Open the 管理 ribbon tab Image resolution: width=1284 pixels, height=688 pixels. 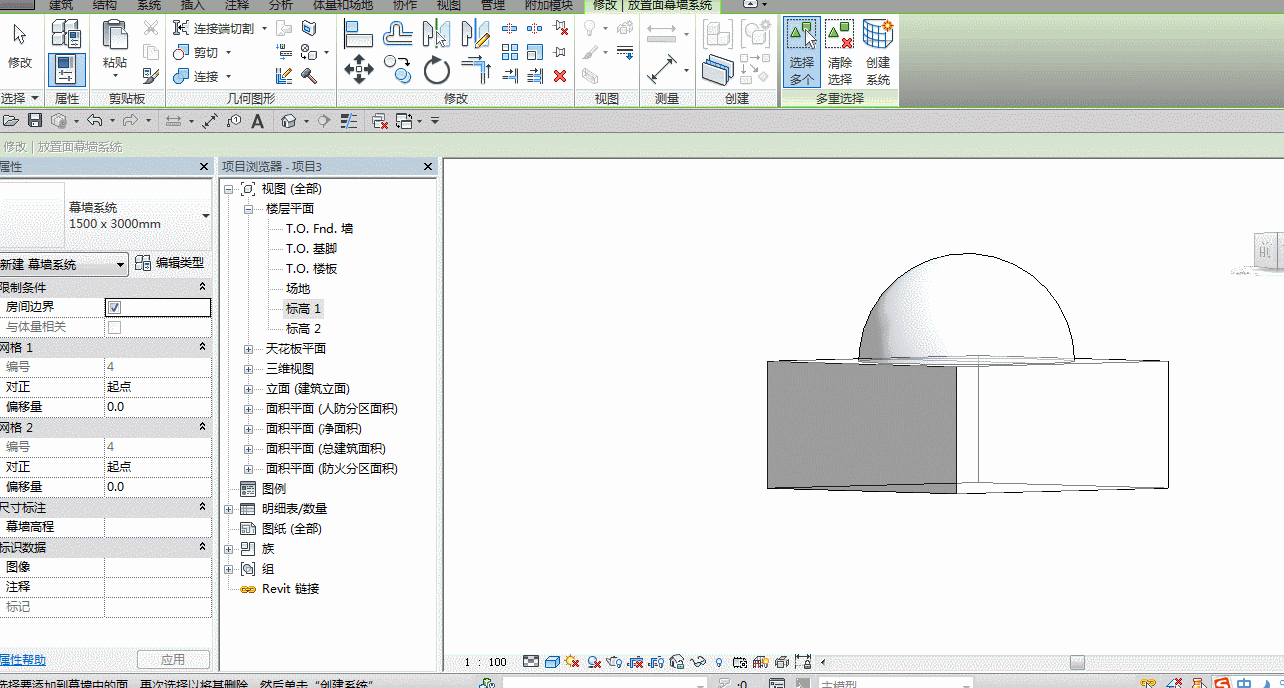[x=493, y=5]
